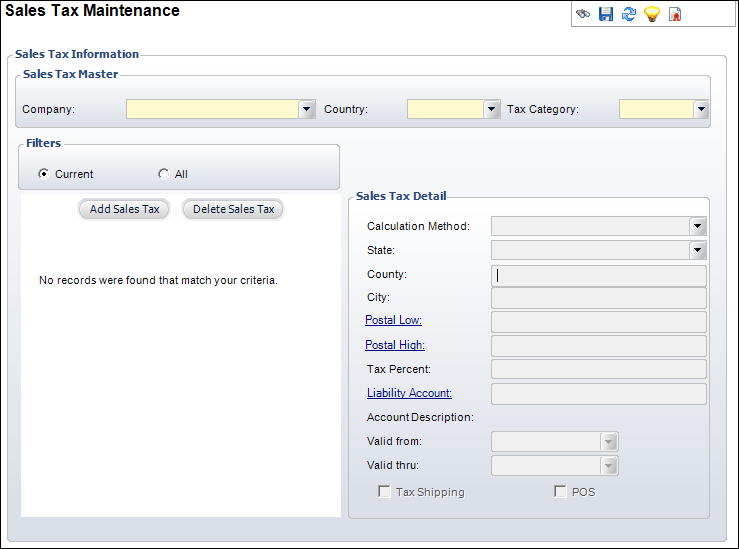The height and width of the screenshot is (549, 739).
Task: Open the Tax Category dropdown
Action: pyautogui.click(x=701, y=109)
